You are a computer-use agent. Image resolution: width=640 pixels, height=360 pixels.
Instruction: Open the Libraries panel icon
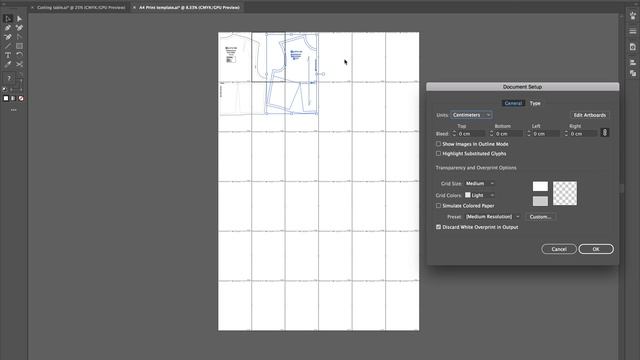[633, 17]
